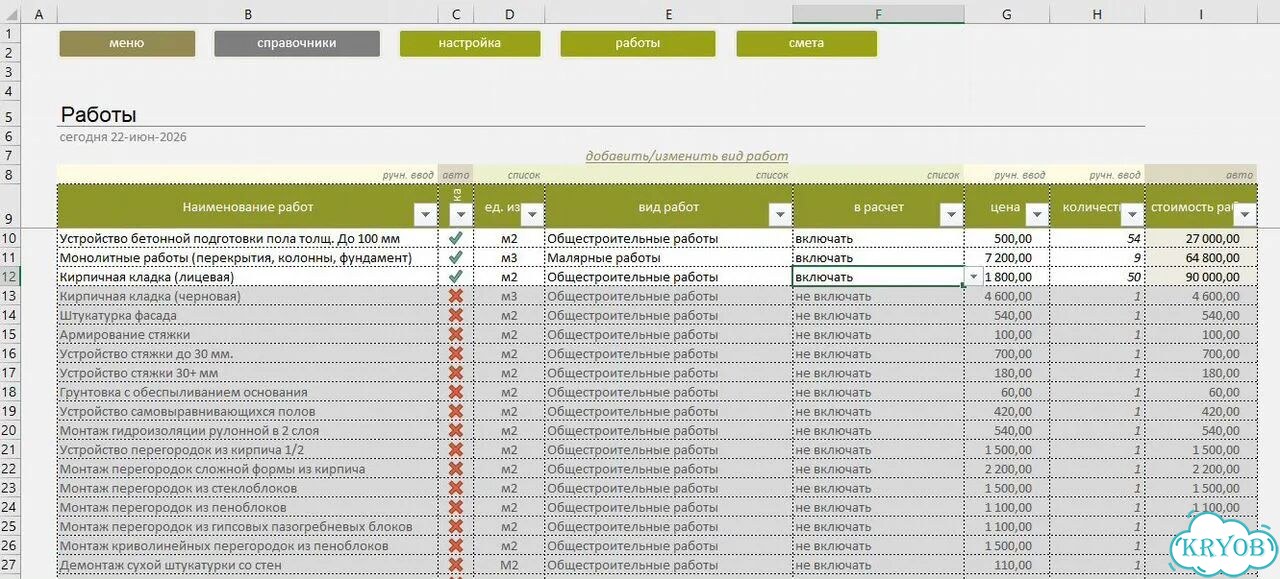Select the 'включать' cell in row 11
This screenshot has width=1280, height=579.
click(x=878, y=258)
